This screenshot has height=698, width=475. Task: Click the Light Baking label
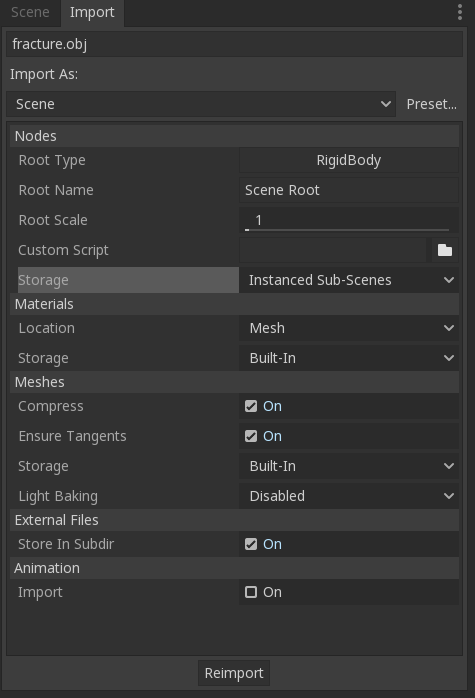coord(58,496)
